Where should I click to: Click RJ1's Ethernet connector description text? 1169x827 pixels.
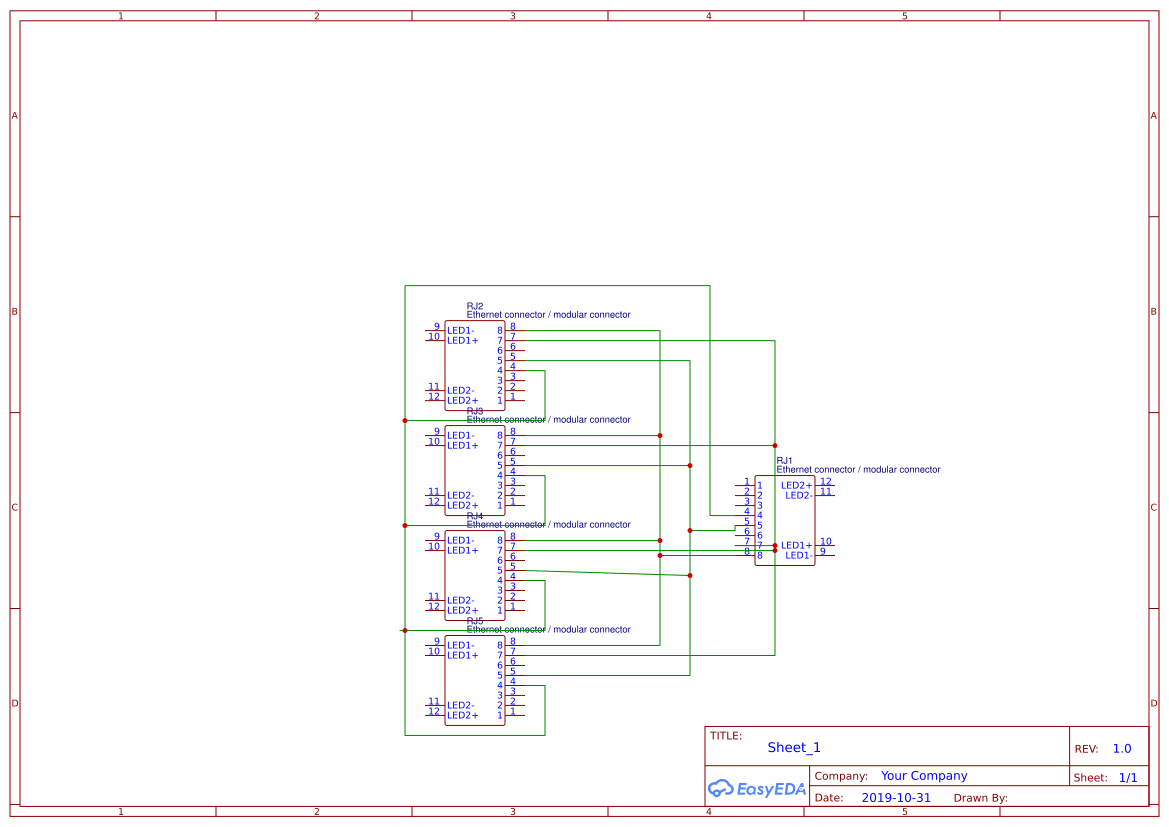(858, 469)
